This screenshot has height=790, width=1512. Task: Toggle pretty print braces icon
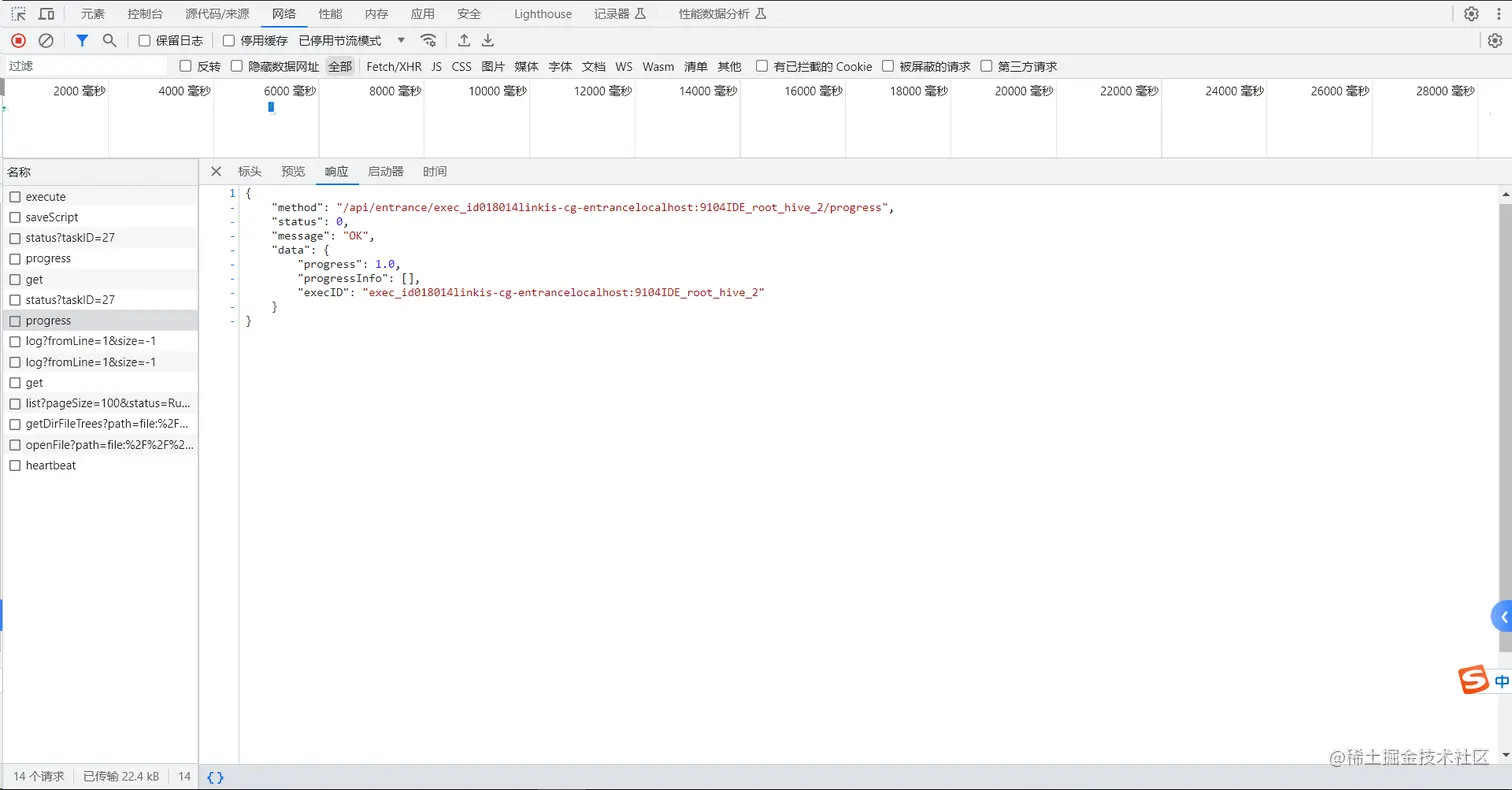(215, 777)
